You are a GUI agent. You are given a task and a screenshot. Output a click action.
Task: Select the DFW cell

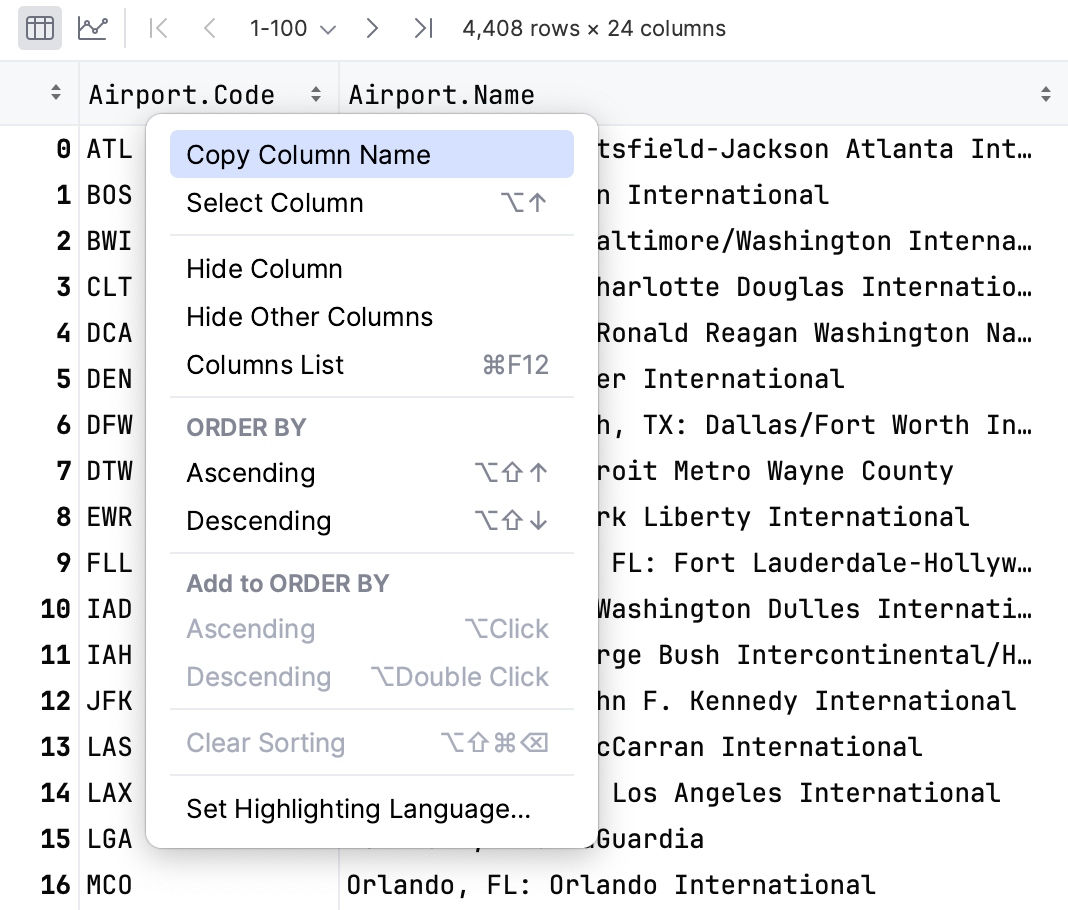(110, 425)
